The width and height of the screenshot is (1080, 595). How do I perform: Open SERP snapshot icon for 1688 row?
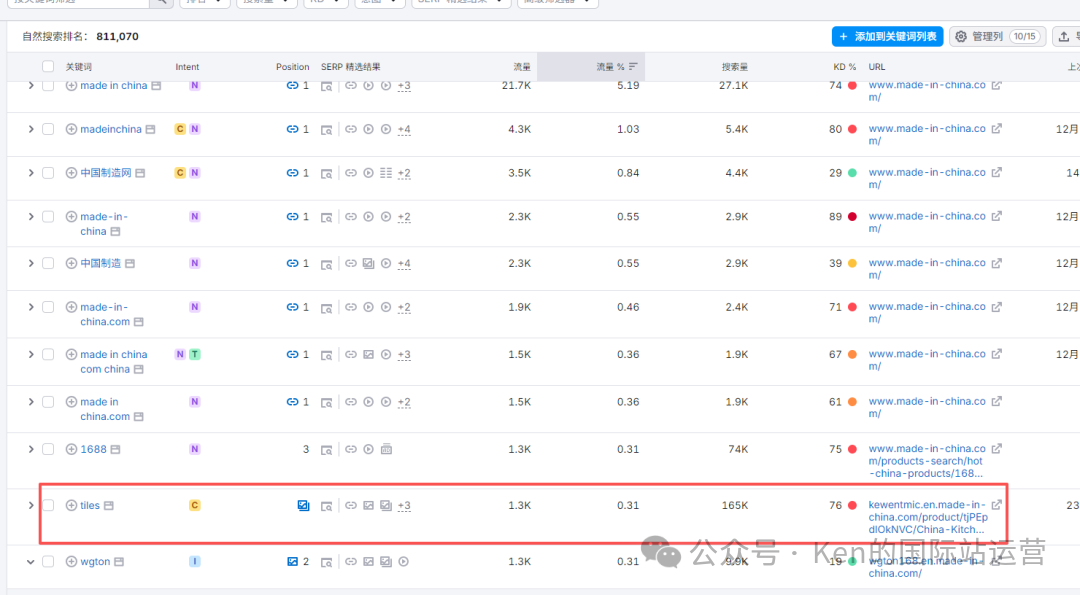click(x=326, y=450)
